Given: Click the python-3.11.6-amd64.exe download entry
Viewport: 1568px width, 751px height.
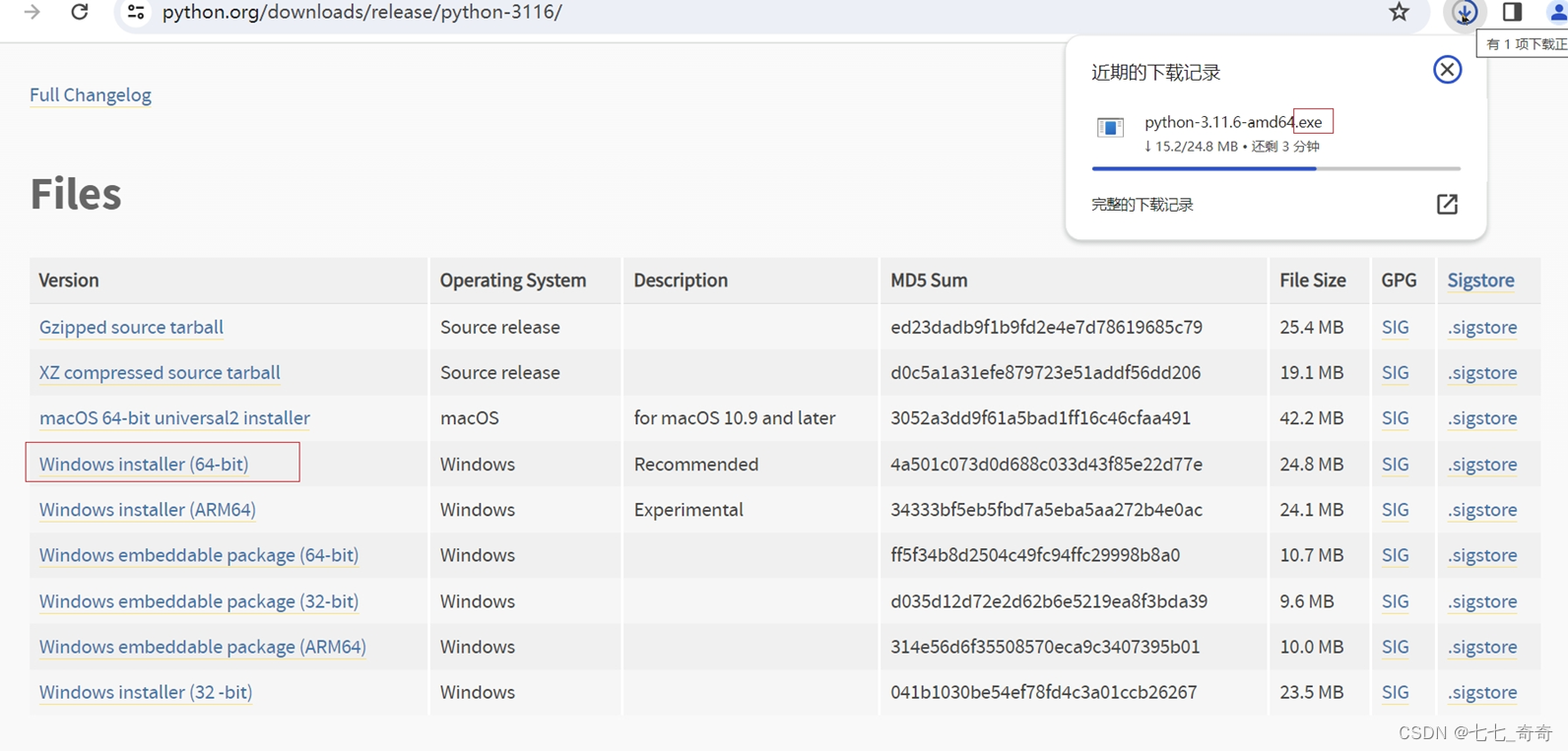Looking at the screenshot, I should click(x=1275, y=133).
